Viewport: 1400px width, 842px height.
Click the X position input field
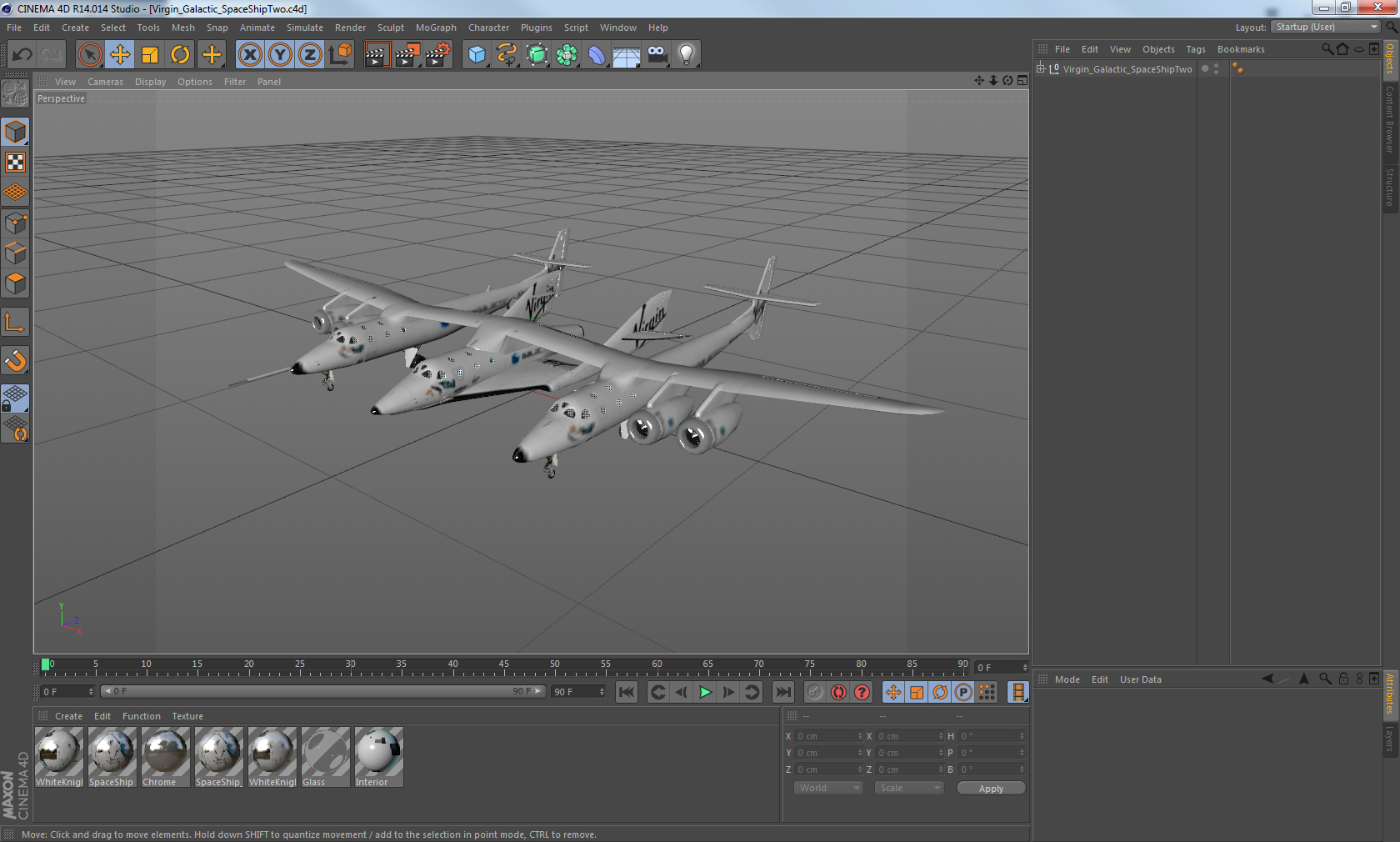click(828, 736)
